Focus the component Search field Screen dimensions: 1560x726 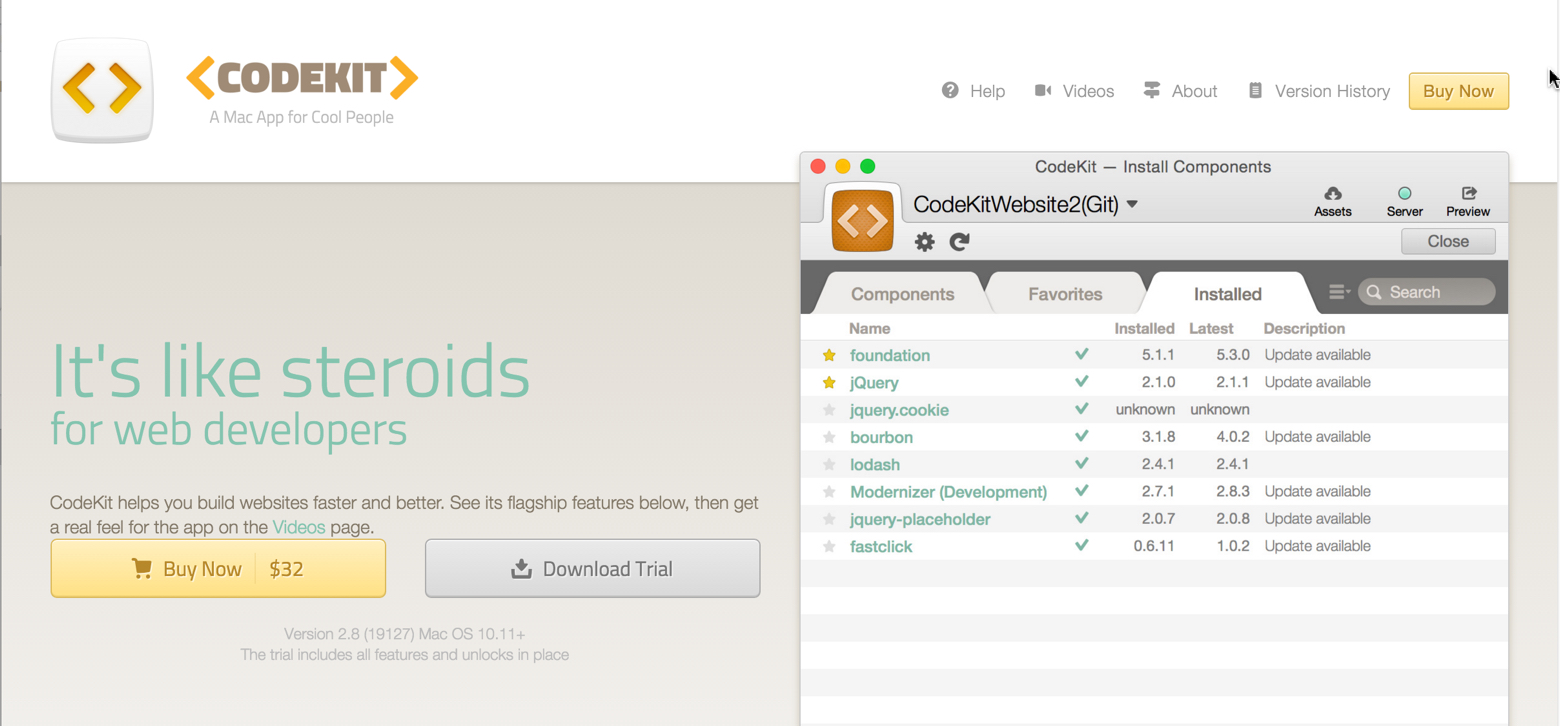tap(1427, 292)
